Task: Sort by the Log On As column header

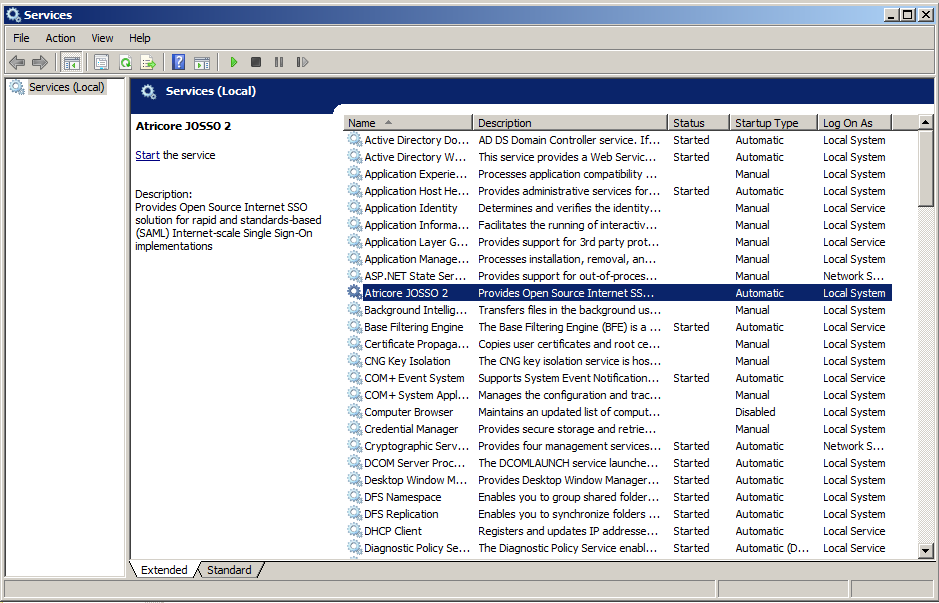Action: click(x=855, y=123)
